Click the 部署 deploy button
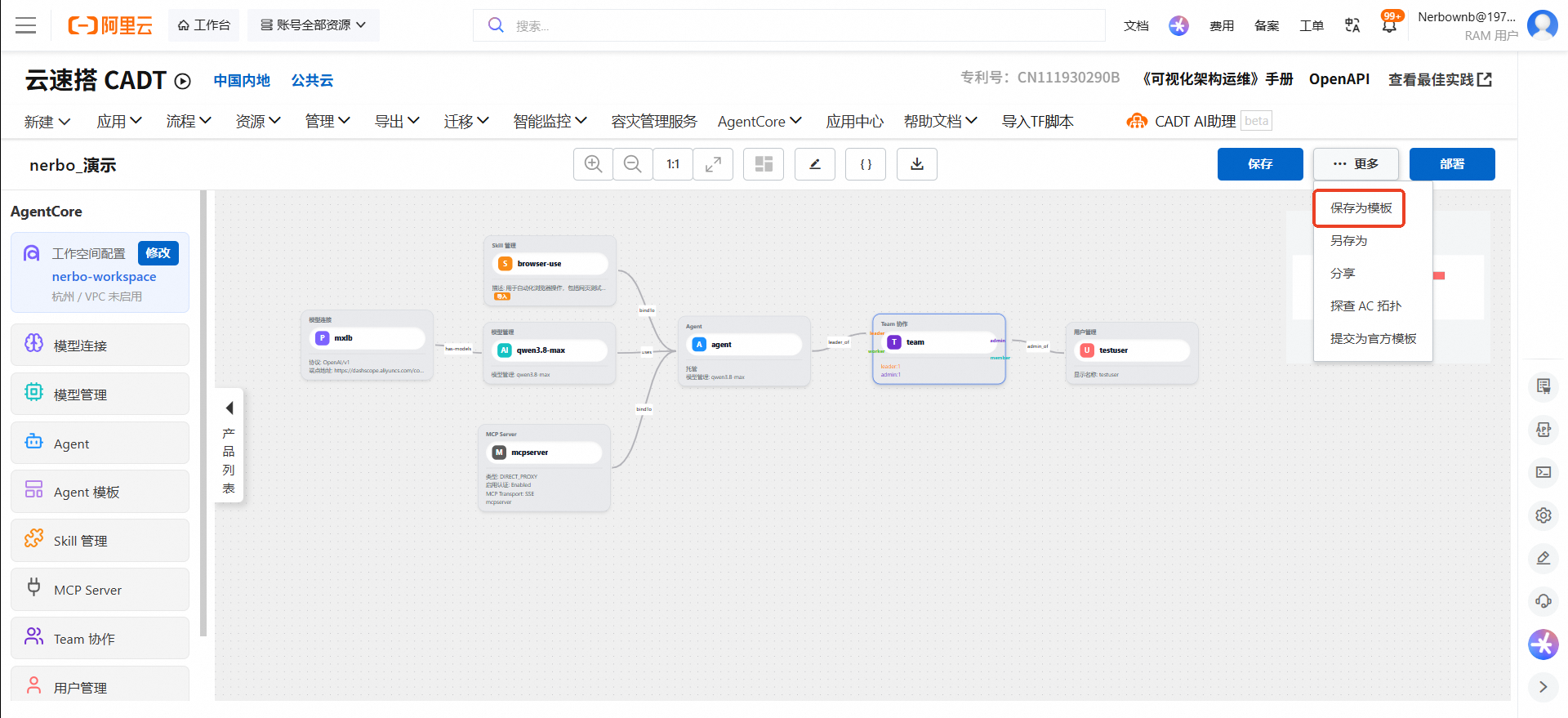1568x718 pixels. point(1452,164)
